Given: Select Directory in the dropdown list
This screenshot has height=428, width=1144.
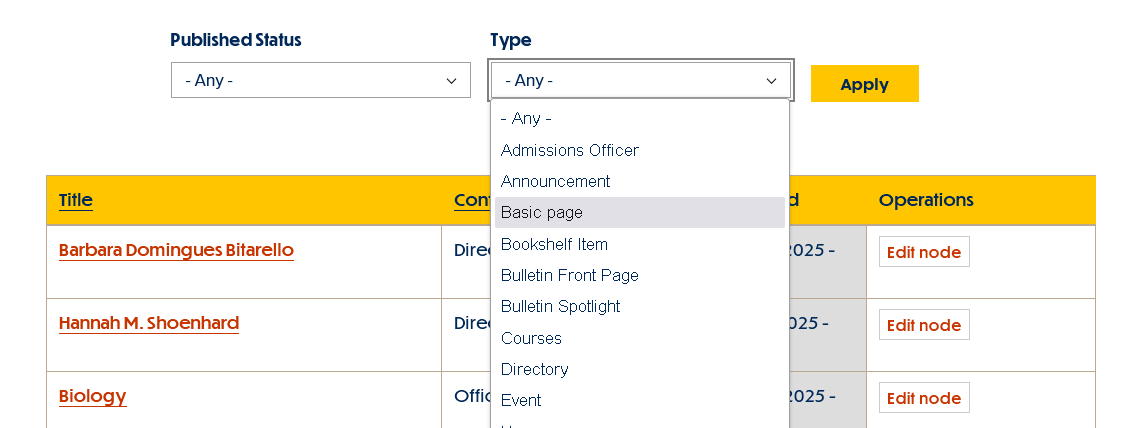Looking at the screenshot, I should [x=534, y=369].
